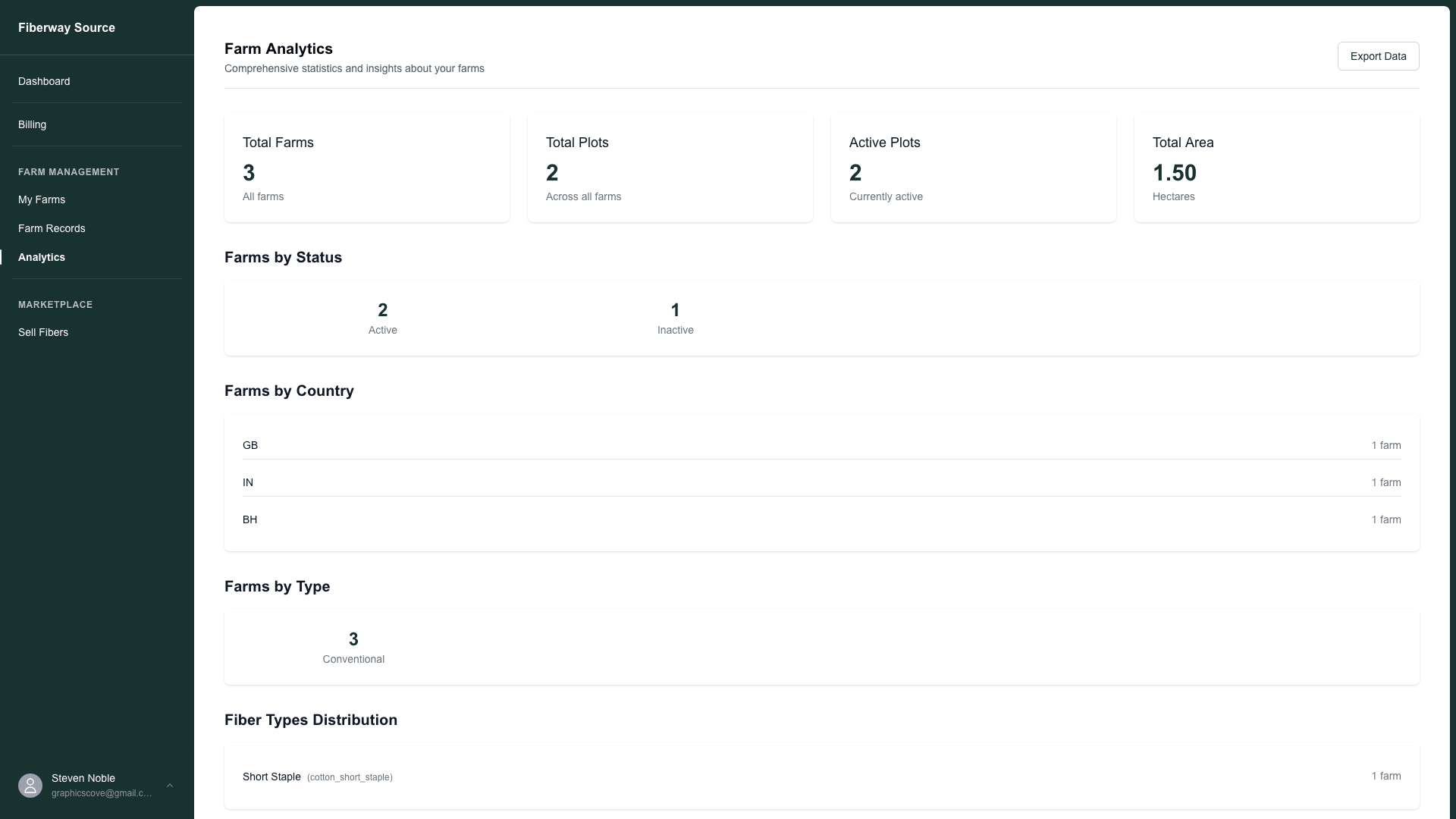Image resolution: width=1456 pixels, height=819 pixels.
Task: Select the IN country row
Action: click(822, 482)
